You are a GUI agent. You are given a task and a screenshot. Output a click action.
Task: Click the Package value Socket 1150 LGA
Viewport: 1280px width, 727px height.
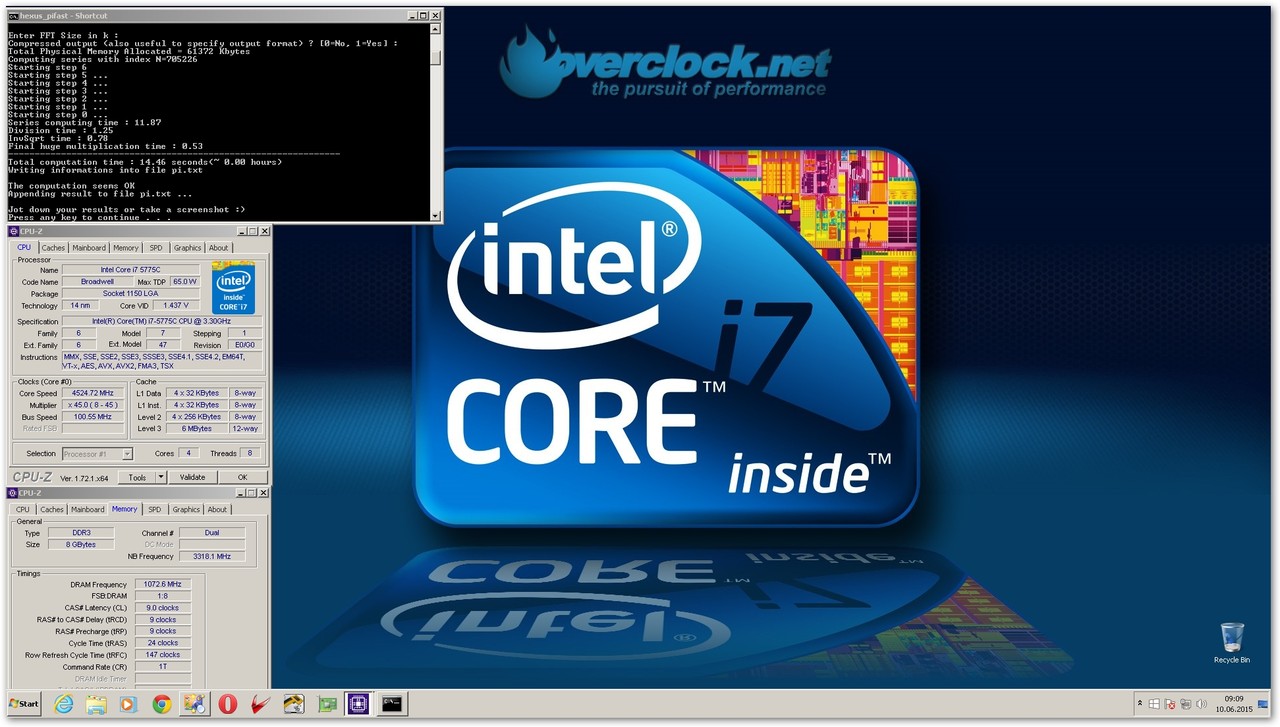coord(133,294)
